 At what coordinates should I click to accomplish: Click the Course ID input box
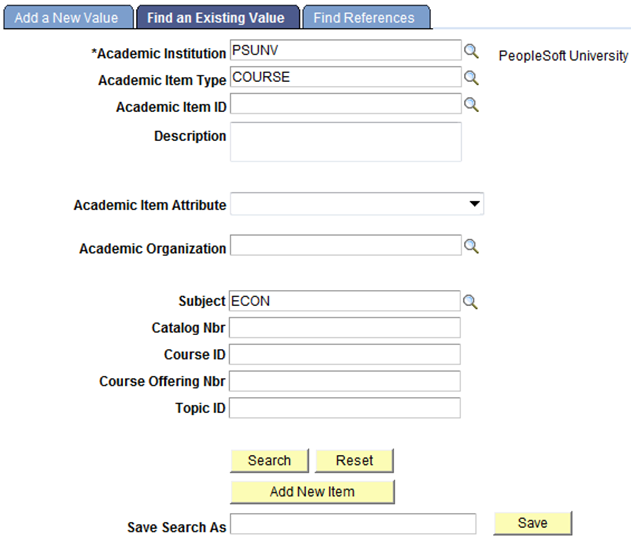345,355
